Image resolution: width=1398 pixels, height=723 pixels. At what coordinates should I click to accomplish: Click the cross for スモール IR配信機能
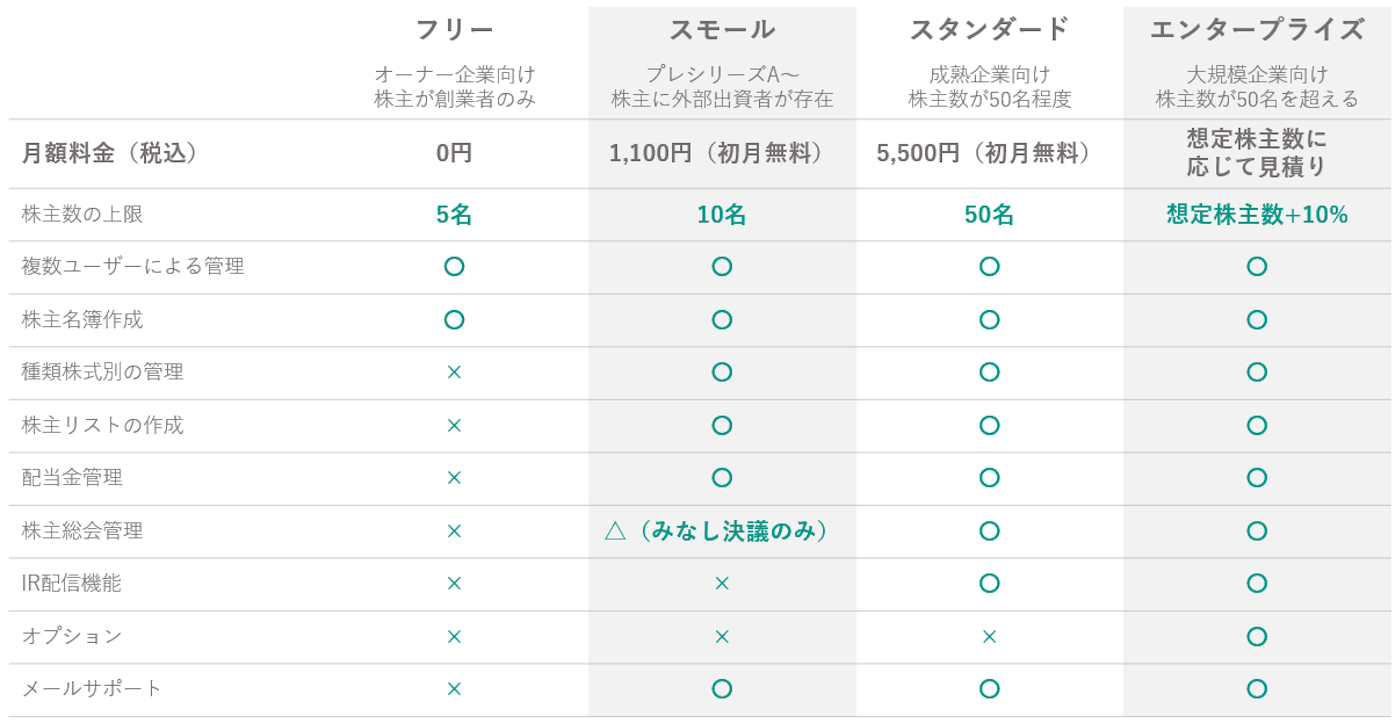point(721,584)
